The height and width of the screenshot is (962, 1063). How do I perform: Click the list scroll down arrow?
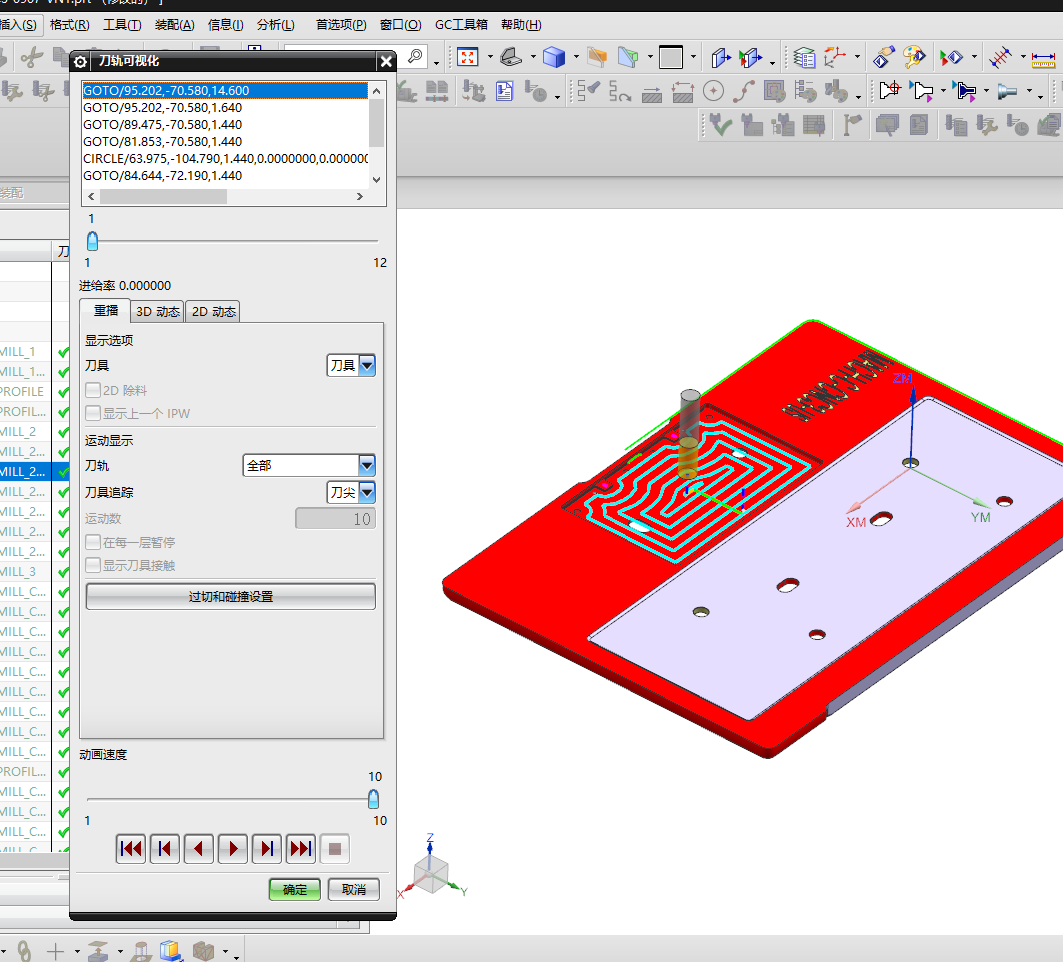(x=377, y=180)
